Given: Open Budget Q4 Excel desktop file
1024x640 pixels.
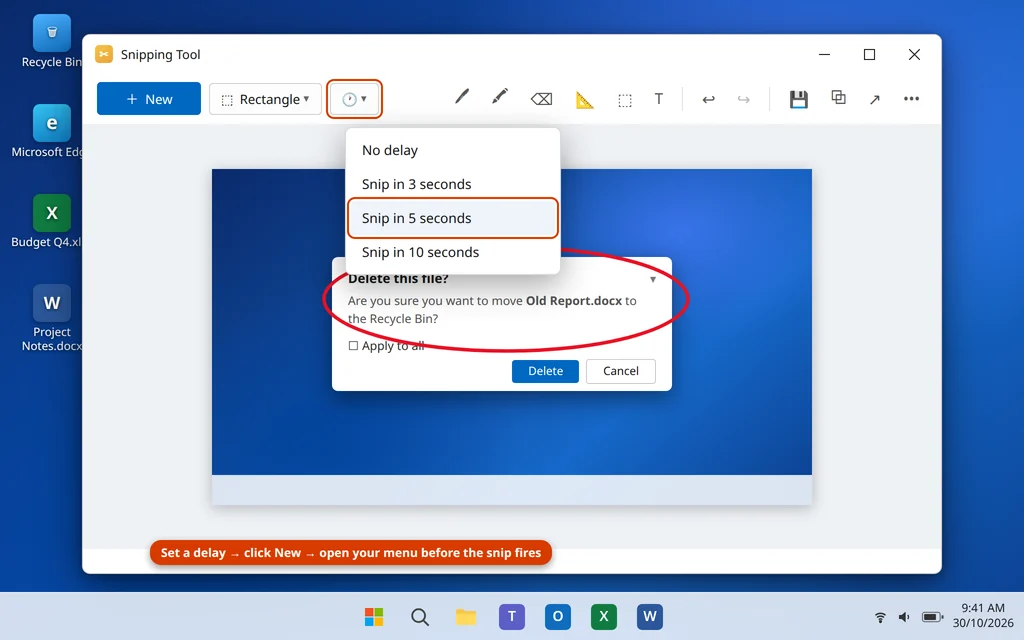Looking at the screenshot, I should (52, 221).
